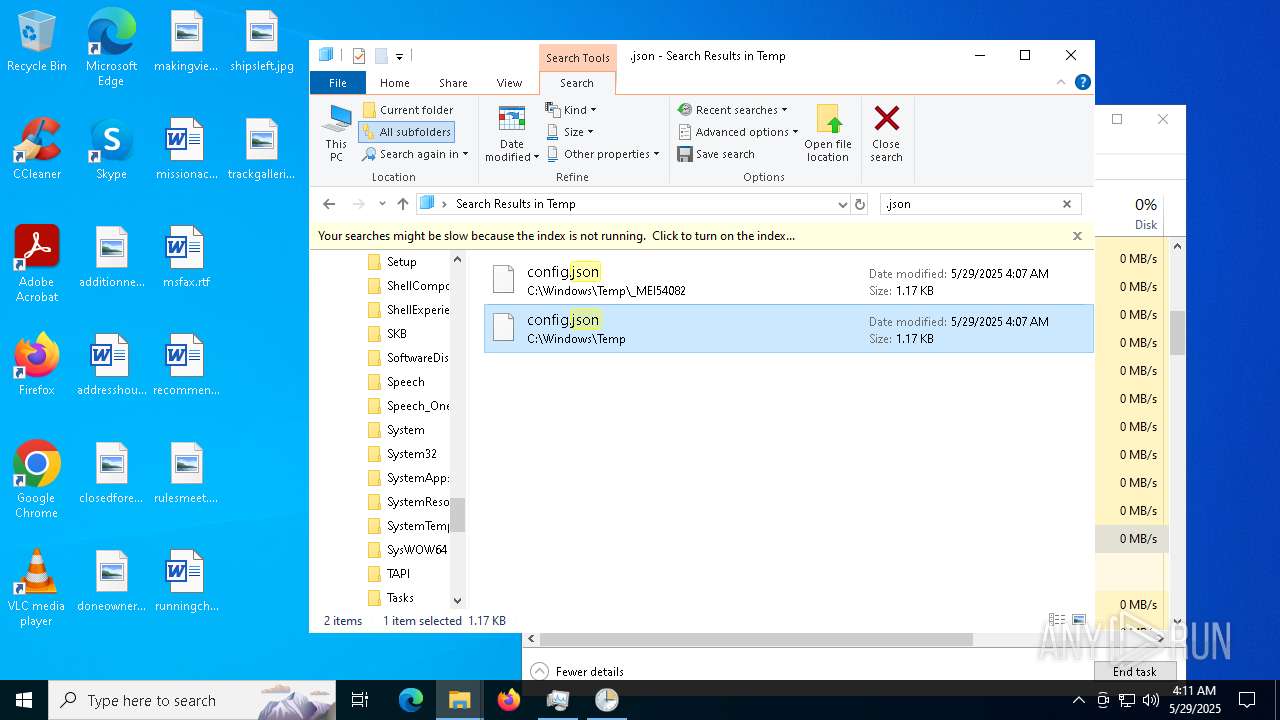Open VLC media player desktop icon
Image resolution: width=1280 pixels, height=720 pixels.
tap(36, 588)
